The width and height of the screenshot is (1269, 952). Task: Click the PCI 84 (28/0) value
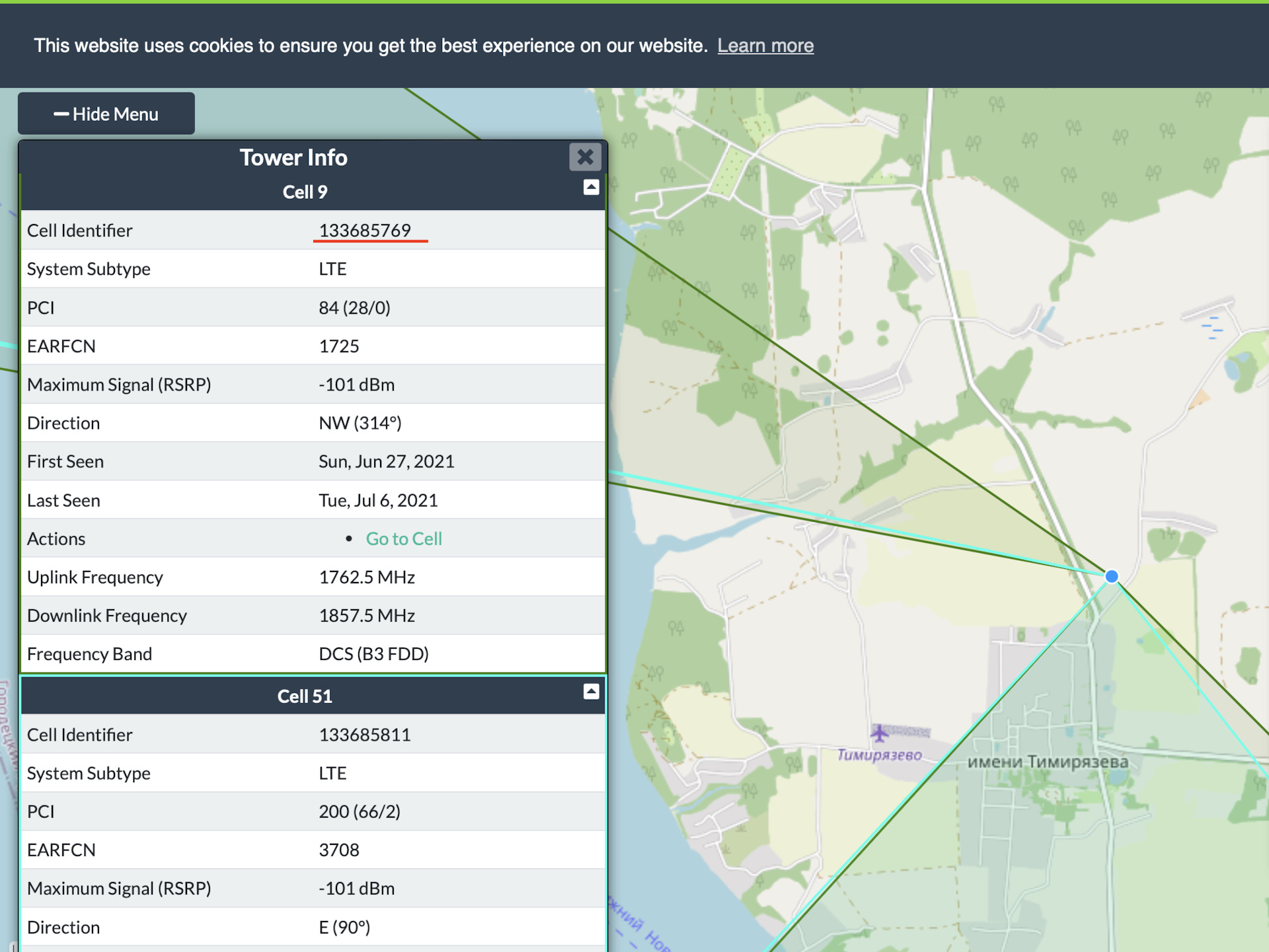[354, 308]
